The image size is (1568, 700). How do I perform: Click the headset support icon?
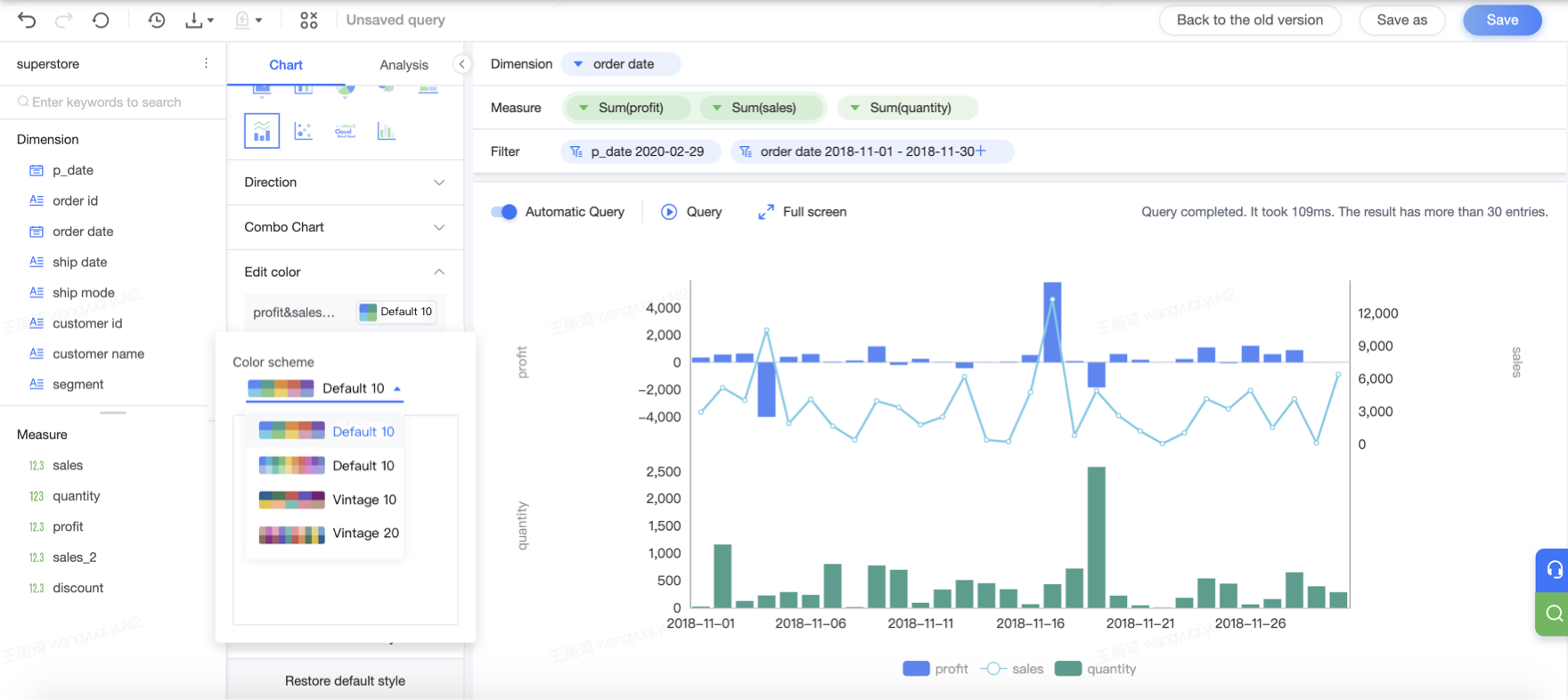tap(1554, 570)
